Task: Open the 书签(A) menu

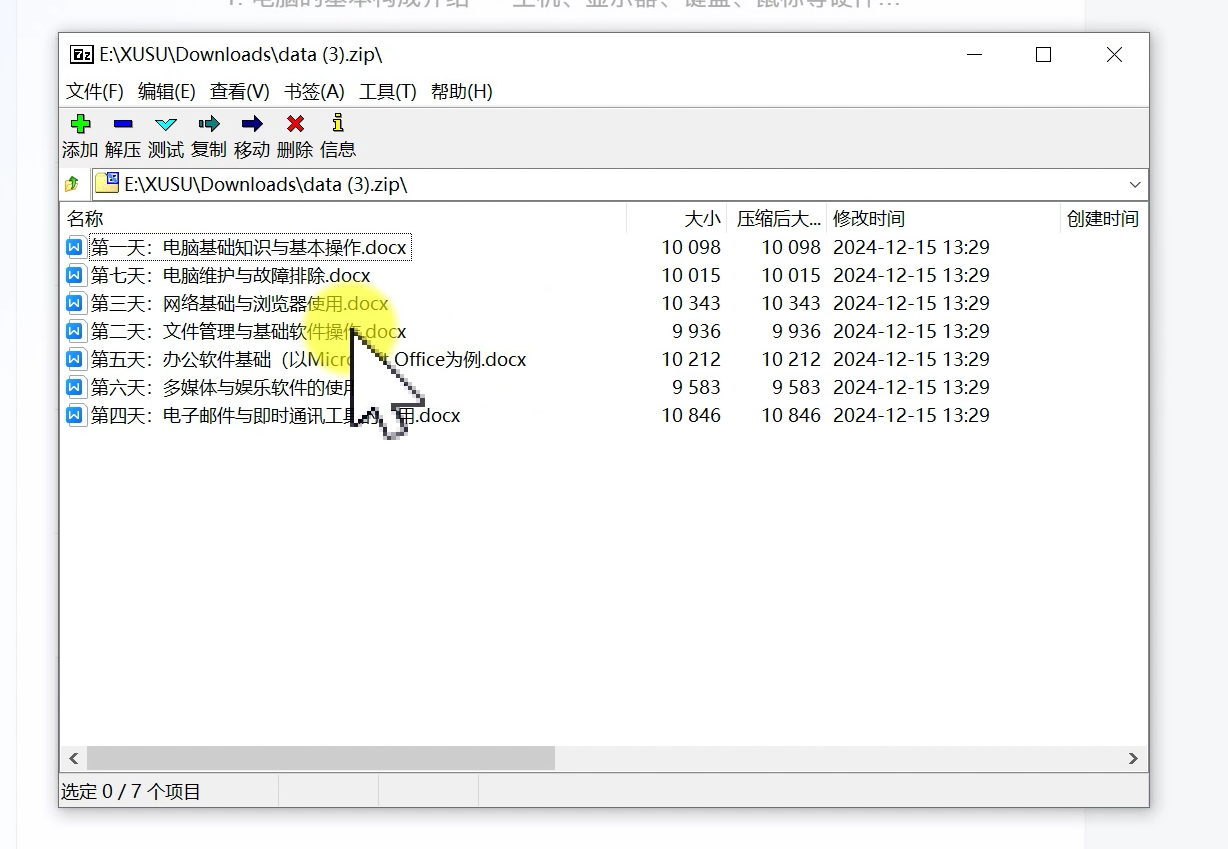Action: (x=314, y=92)
